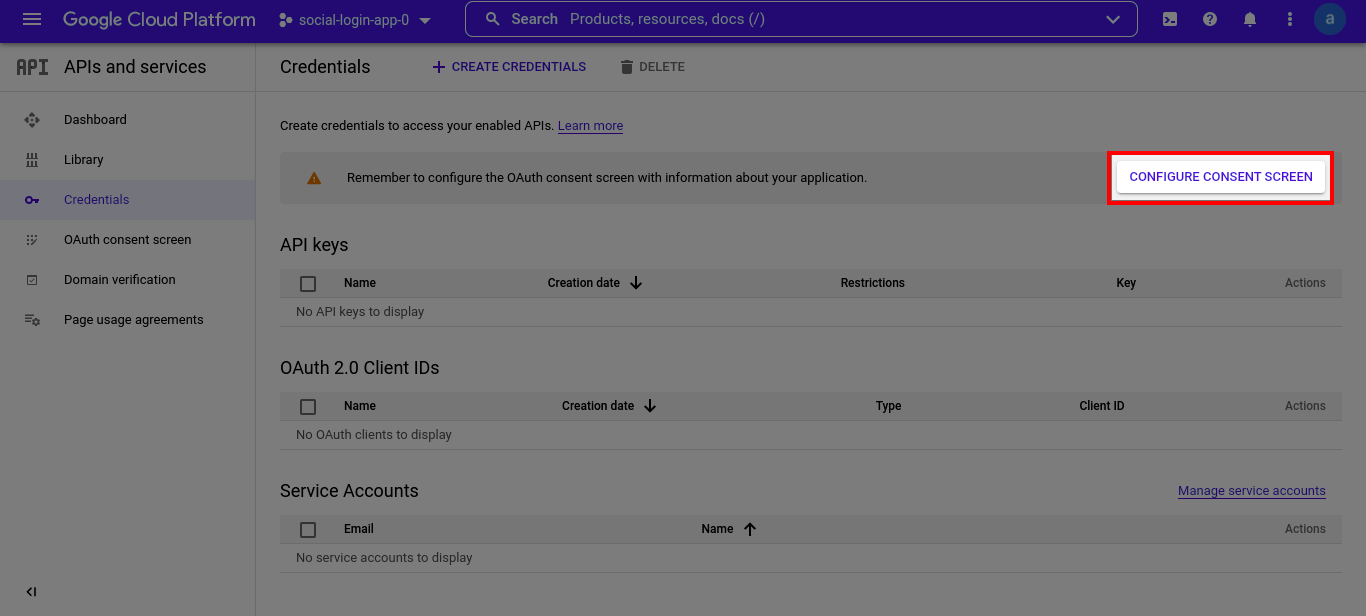
Task: Click the project hexagon icon
Action: coord(286,20)
